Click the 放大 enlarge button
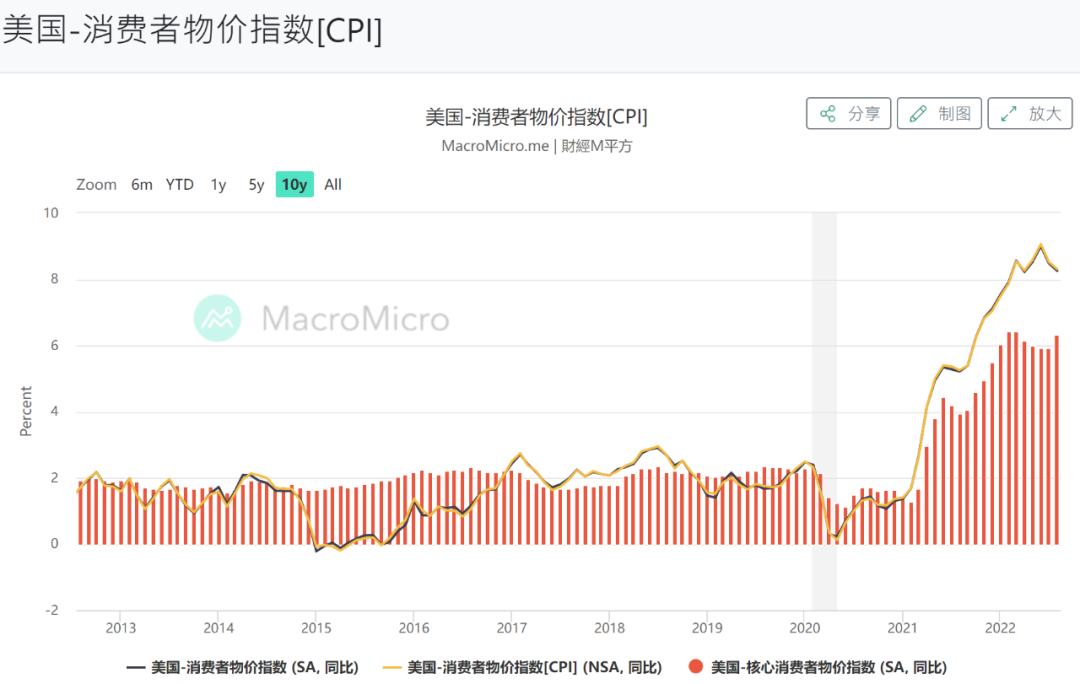This screenshot has height=684, width=1080. [x=1030, y=113]
